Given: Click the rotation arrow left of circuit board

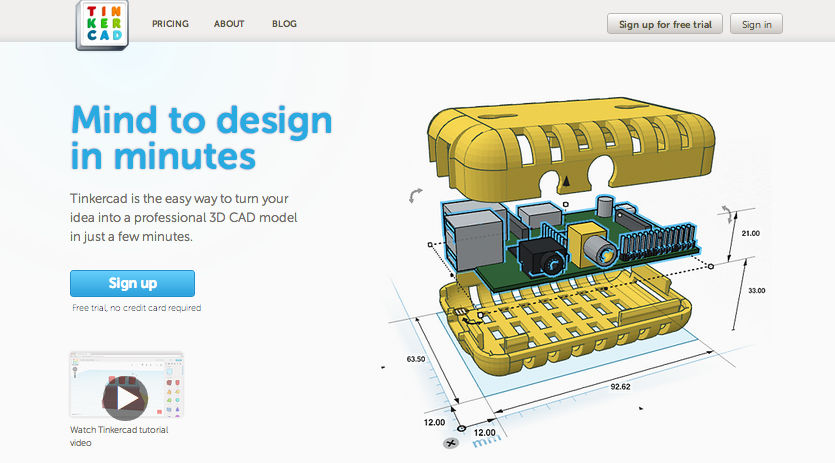Looking at the screenshot, I should coord(415,195).
